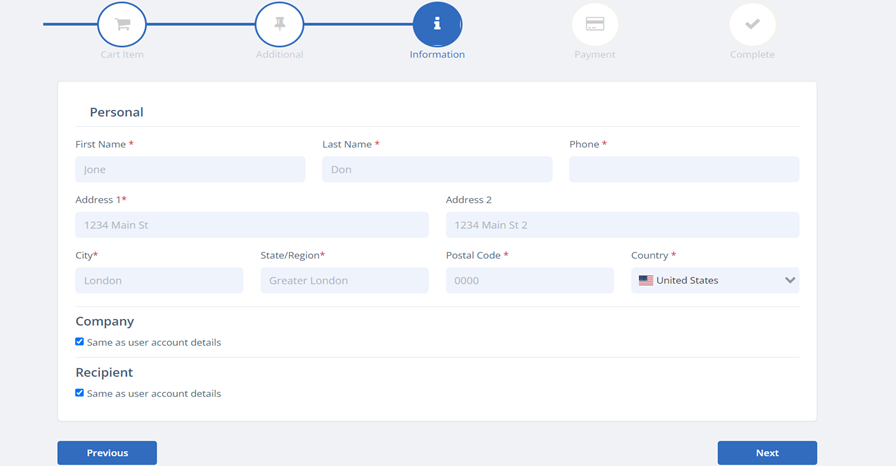Expand the Country dropdown arrow

click(789, 281)
